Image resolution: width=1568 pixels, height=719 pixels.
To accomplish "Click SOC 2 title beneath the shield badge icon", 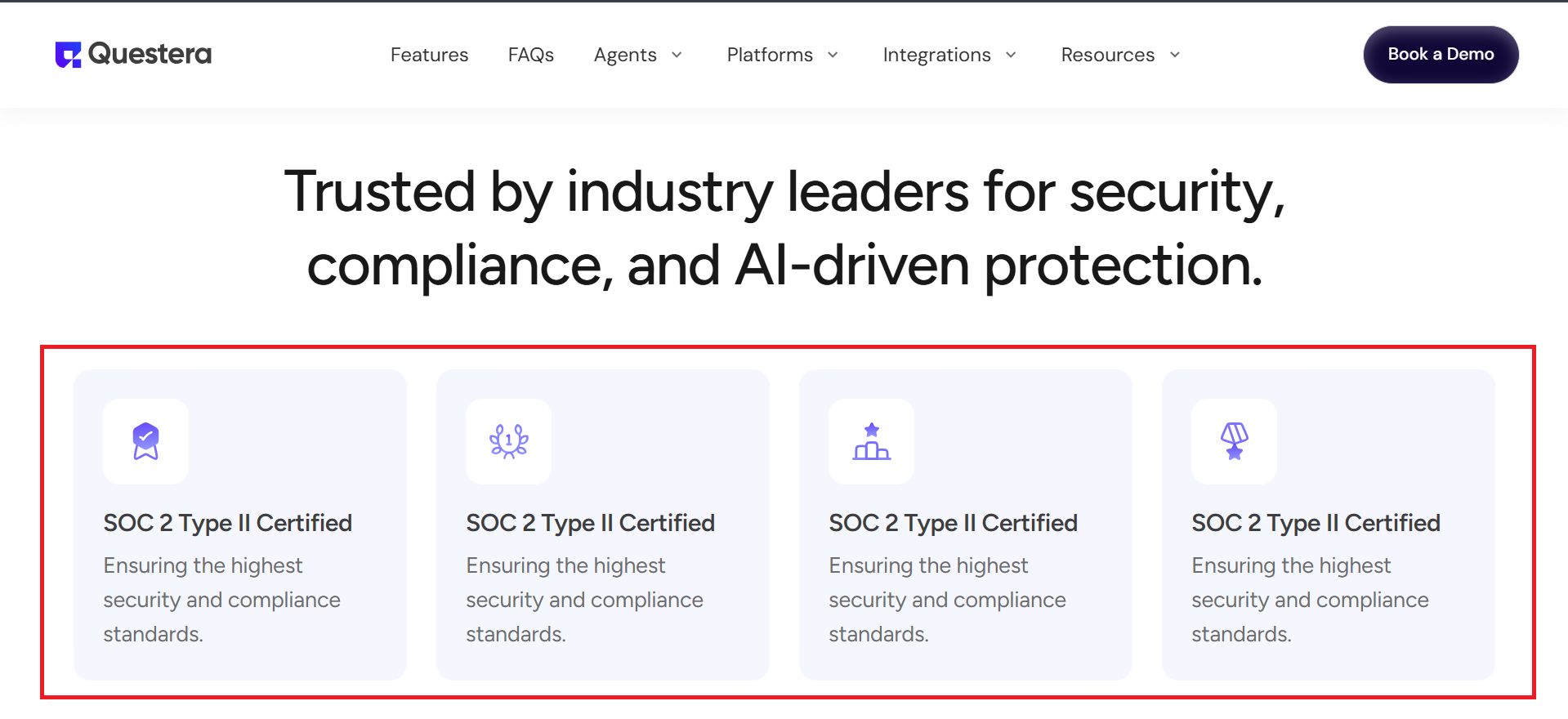I will (227, 523).
